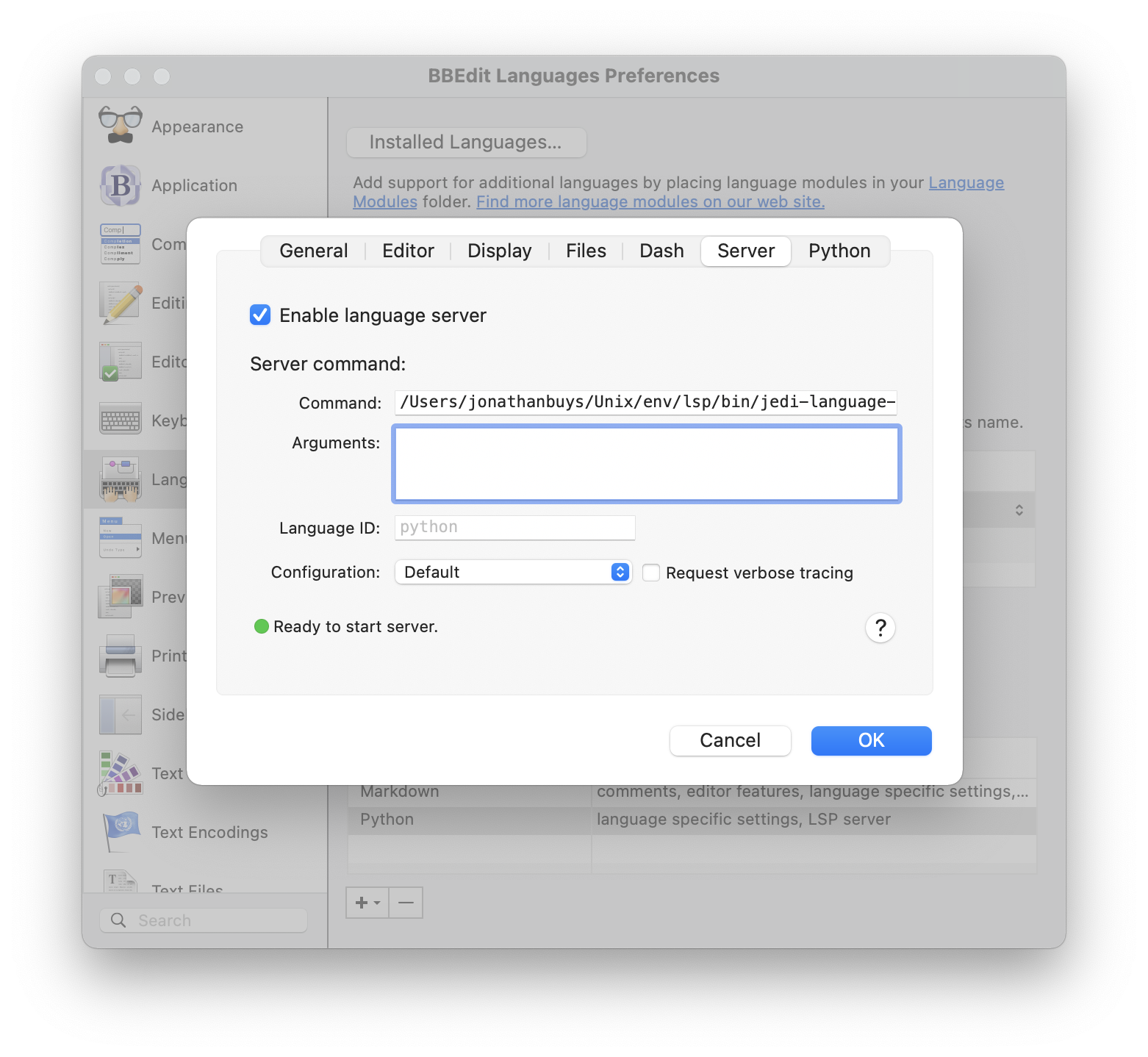The image size is (1148, 1057).
Task: Open the Configuration dropdown showing Default
Action: tap(512, 572)
